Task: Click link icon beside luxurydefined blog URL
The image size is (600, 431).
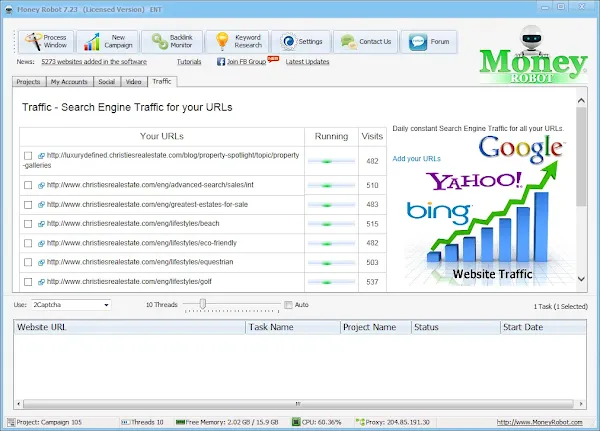Action: (x=41, y=156)
